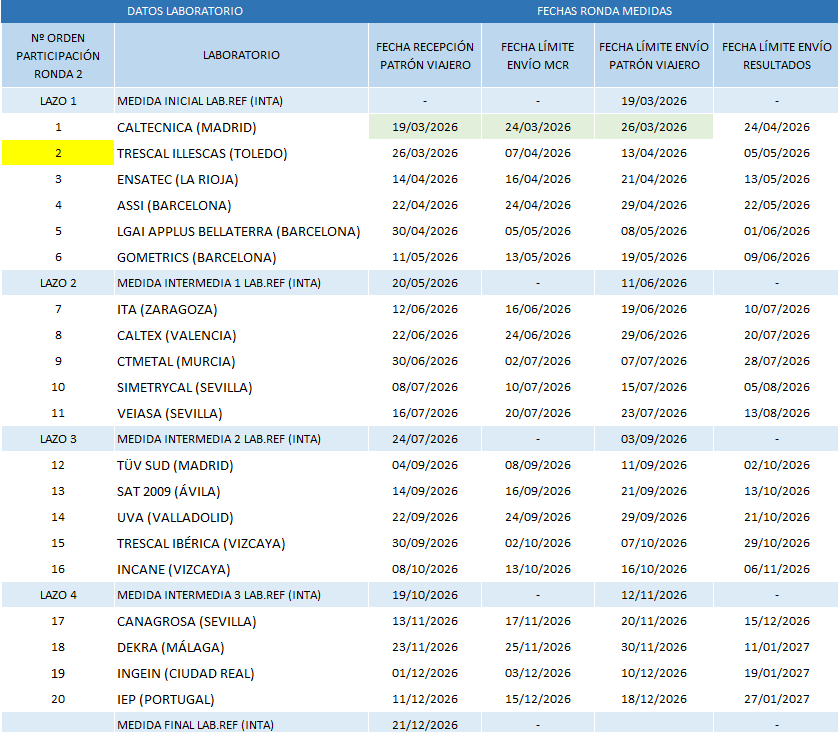The image size is (838, 732).
Task: Click the FECHA LÍMITE ENVÍO MCR header
Action: (x=537, y=55)
